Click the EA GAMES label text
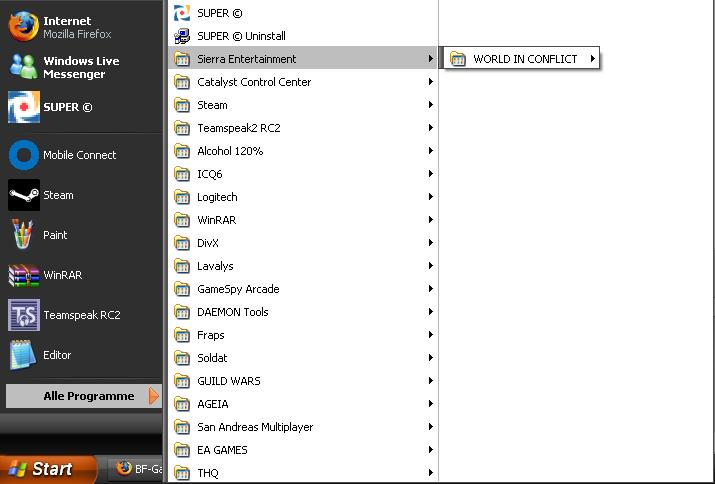This screenshot has height=484, width=715. pyautogui.click(x=222, y=450)
